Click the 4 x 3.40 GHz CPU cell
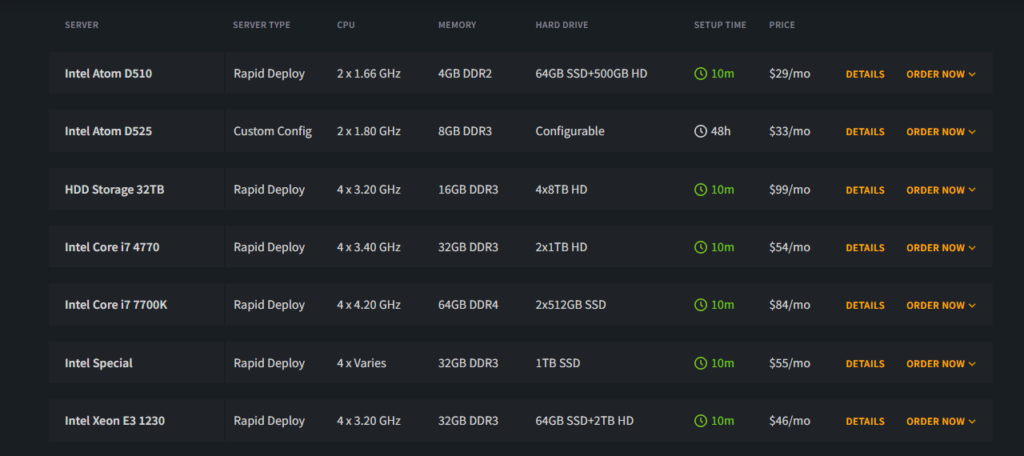Screen dimensions: 1024x456 click(x=369, y=248)
